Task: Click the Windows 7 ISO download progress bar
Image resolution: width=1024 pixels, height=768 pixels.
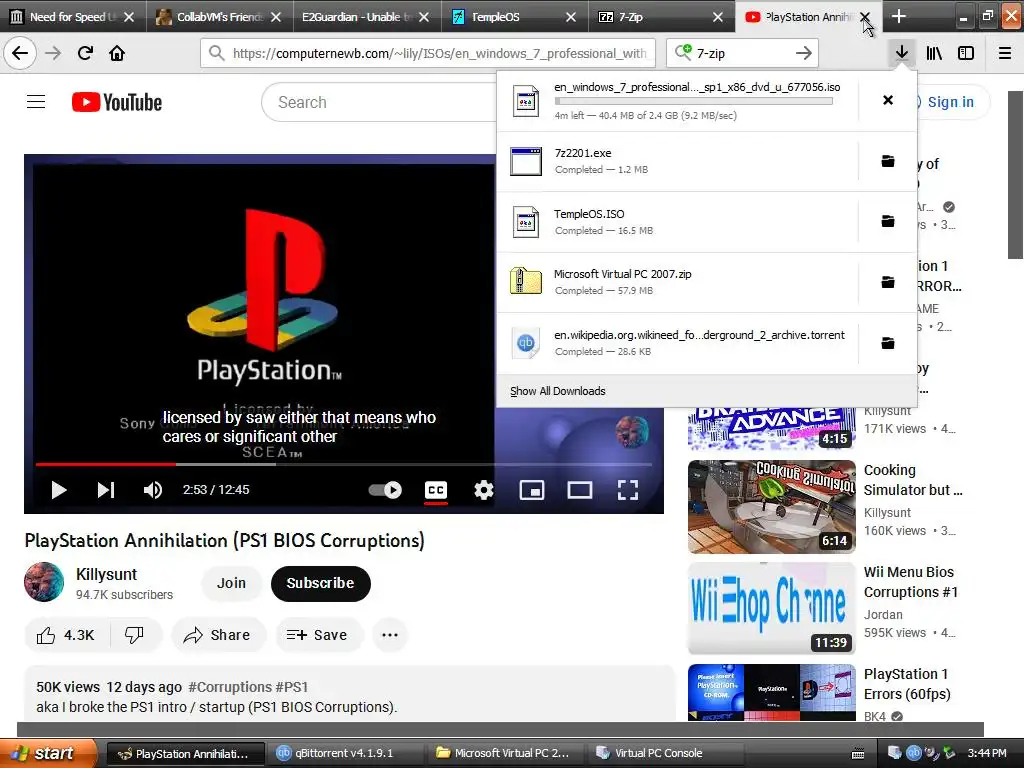Action: click(694, 101)
